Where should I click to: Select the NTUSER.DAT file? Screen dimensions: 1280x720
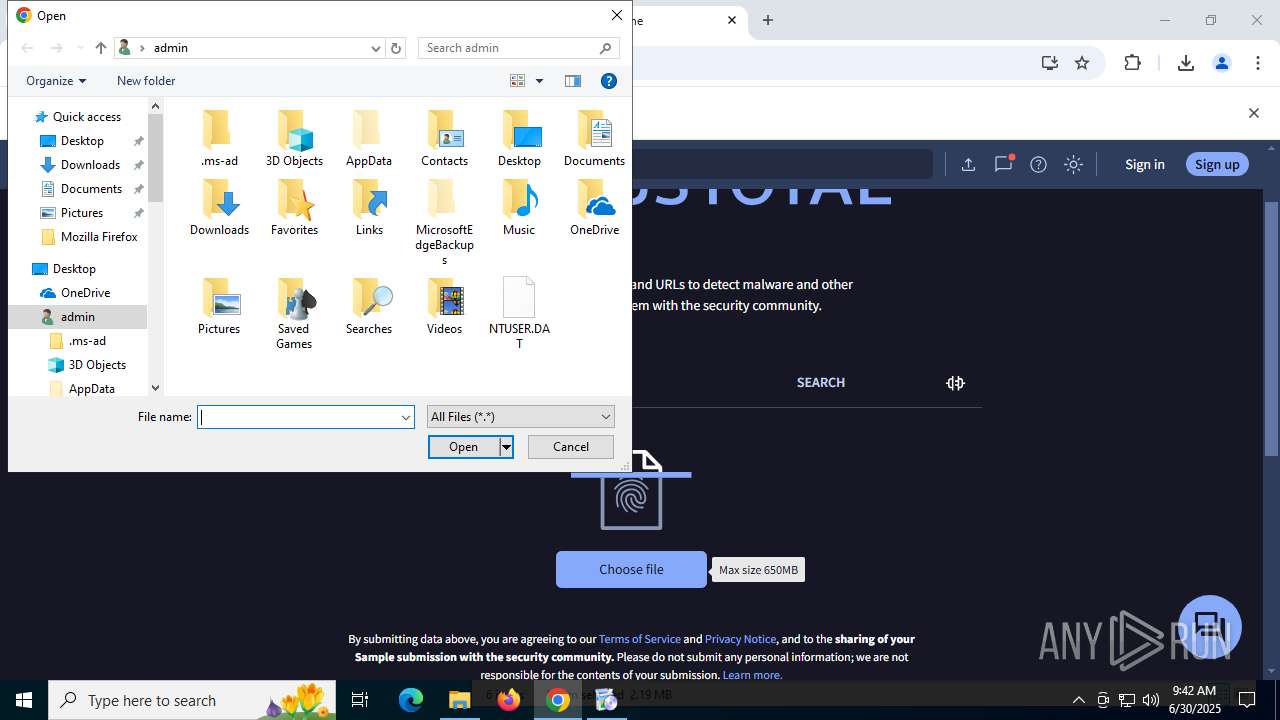(519, 314)
